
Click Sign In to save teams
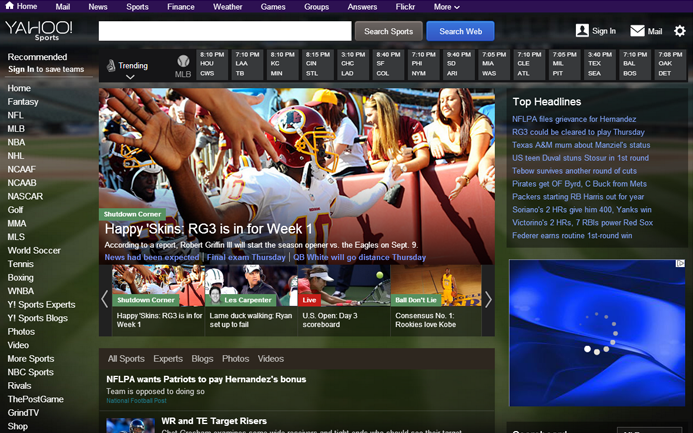46,69
